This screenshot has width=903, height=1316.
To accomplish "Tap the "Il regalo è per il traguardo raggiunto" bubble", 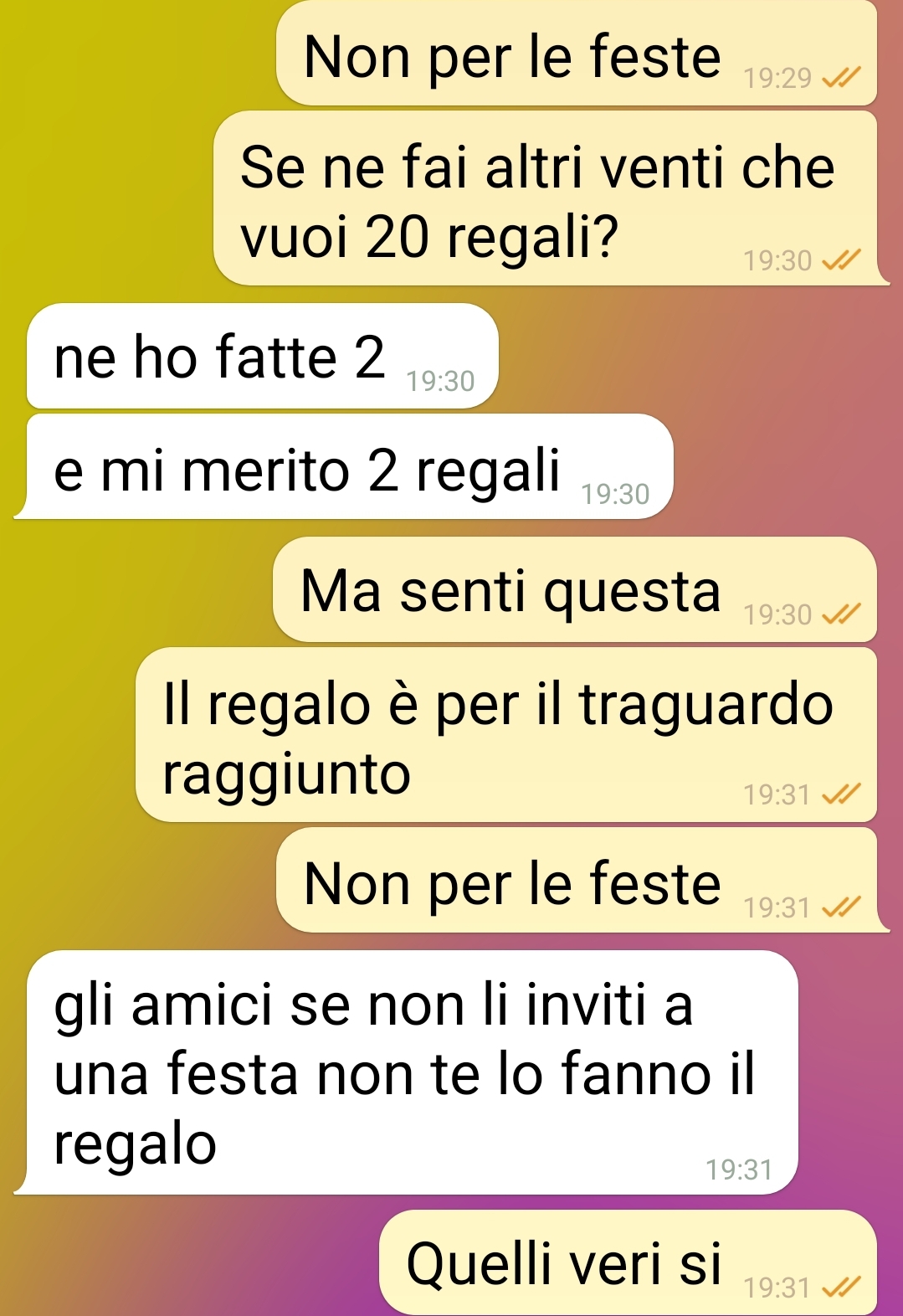I will coord(506,734).
